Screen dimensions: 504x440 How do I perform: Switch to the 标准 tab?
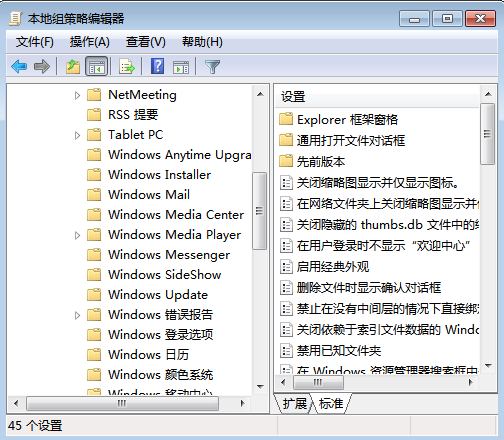(x=331, y=404)
